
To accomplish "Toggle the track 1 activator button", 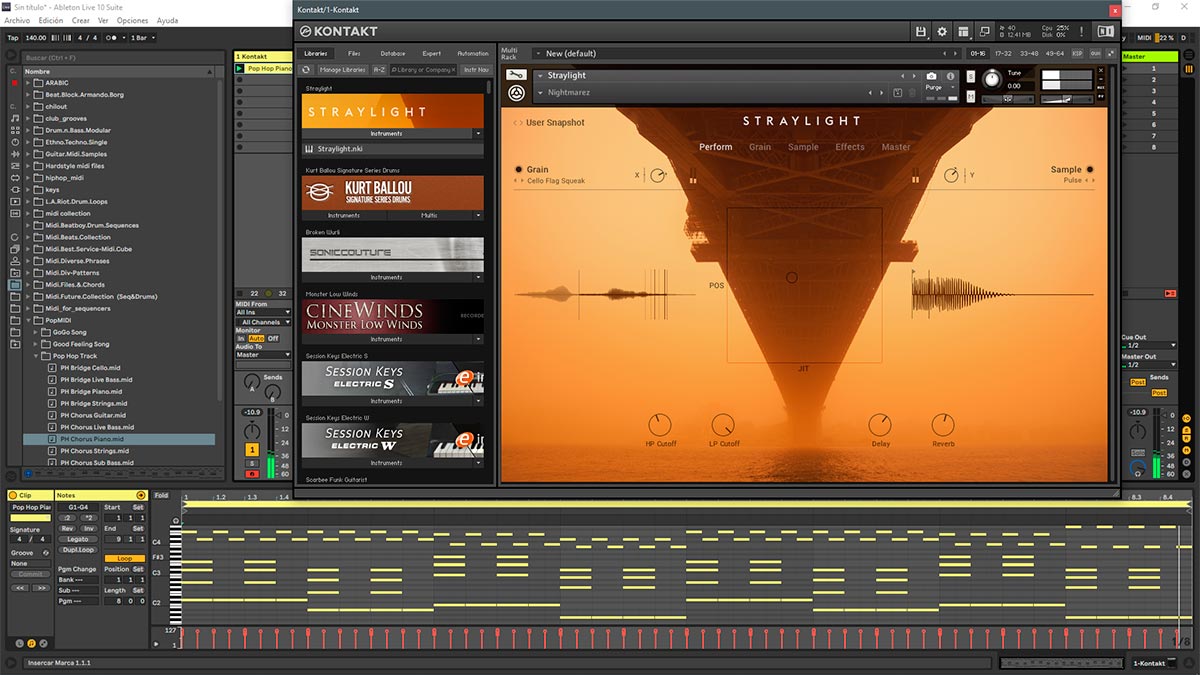I will (x=252, y=450).
